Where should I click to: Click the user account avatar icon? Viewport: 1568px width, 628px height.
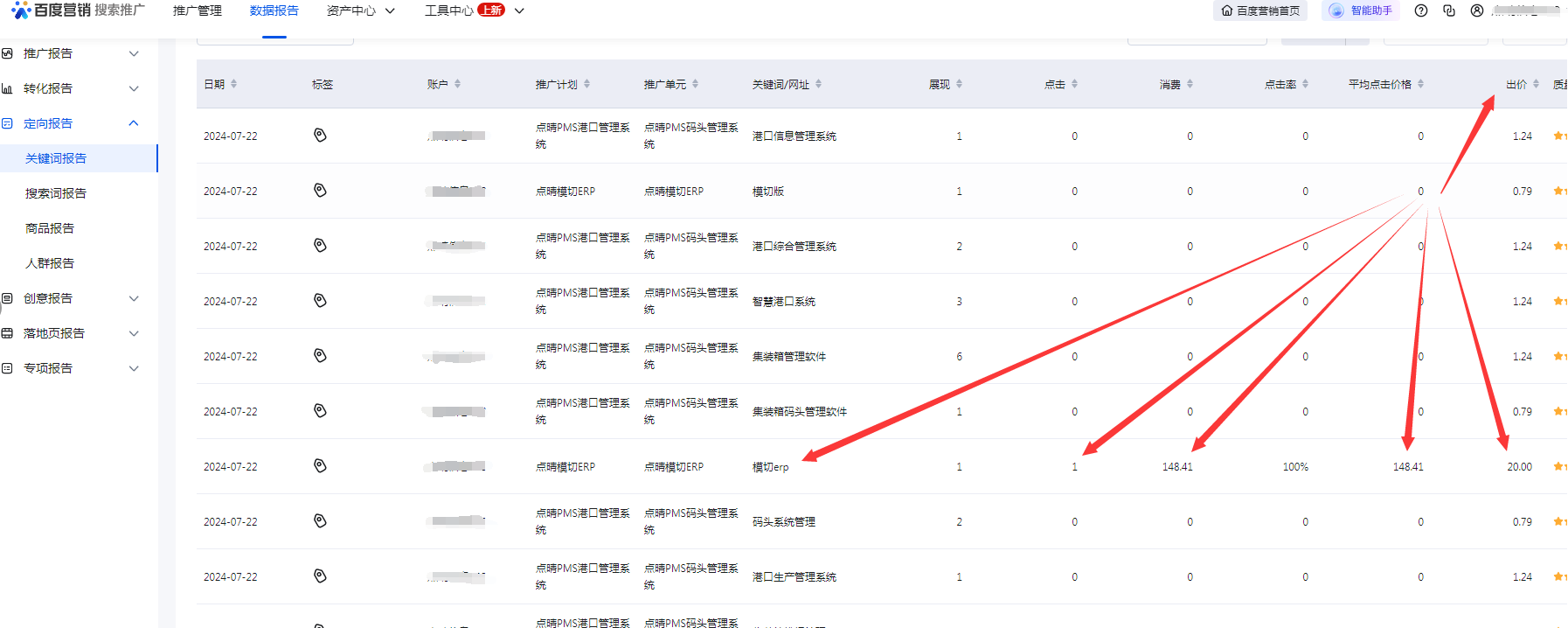coord(1477,10)
